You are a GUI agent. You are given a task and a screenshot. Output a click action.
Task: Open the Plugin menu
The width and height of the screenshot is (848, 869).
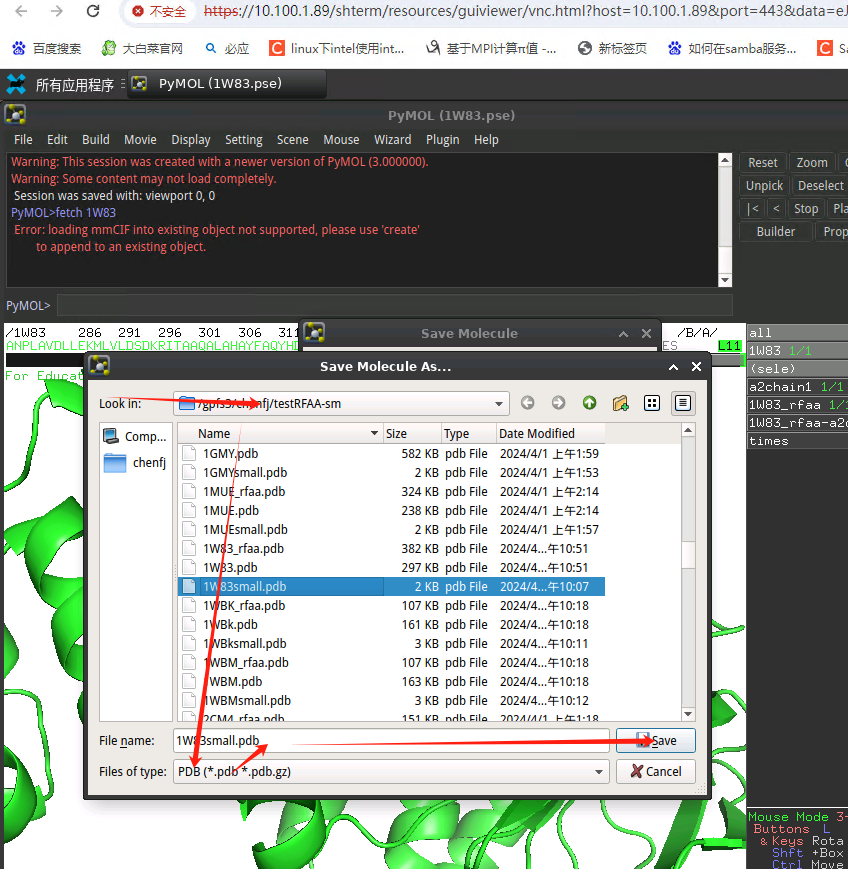tap(442, 140)
